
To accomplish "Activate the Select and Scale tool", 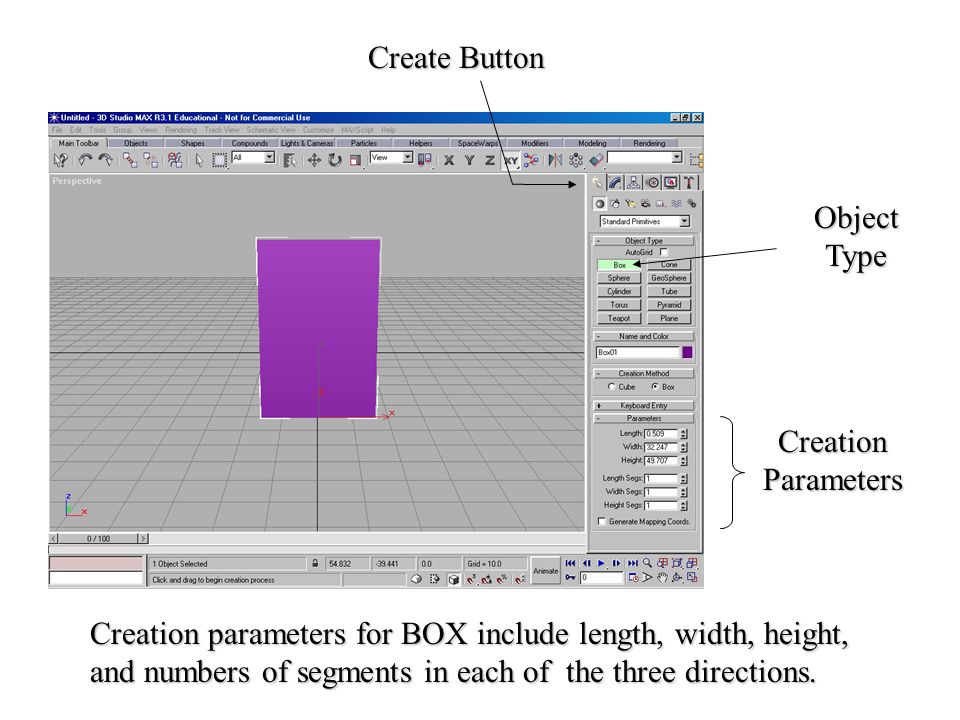I will (355, 160).
